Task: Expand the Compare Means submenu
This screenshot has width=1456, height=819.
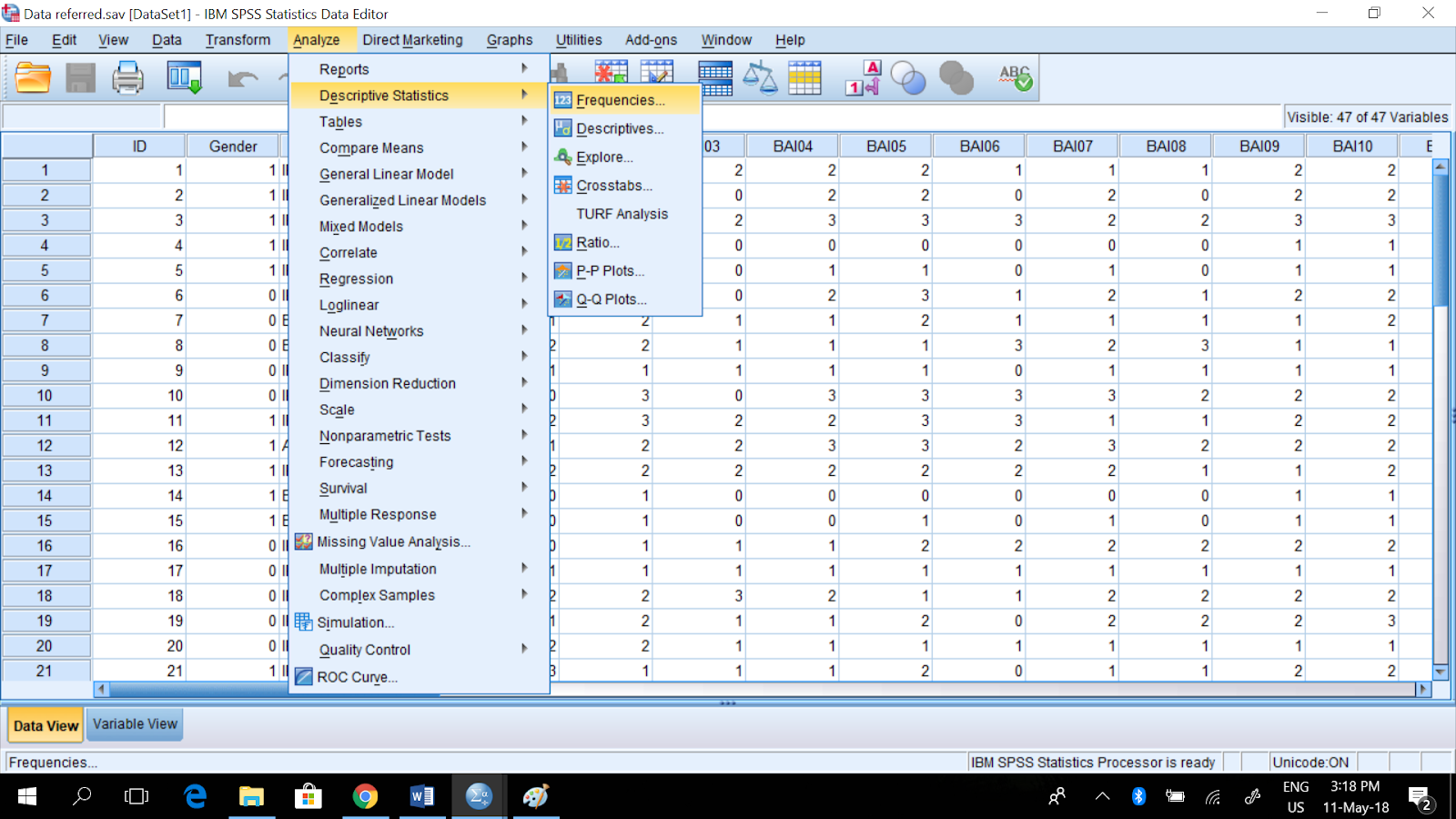Action: (x=420, y=147)
